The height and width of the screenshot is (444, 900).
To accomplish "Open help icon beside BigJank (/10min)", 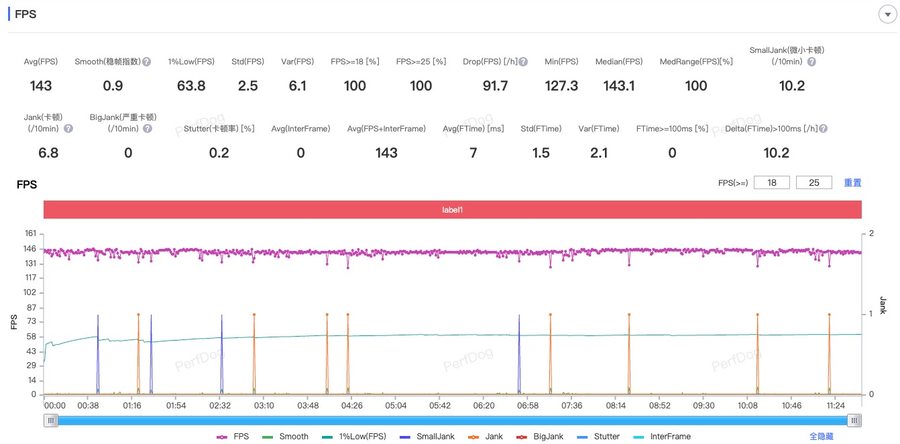I will pyautogui.click(x=148, y=128).
